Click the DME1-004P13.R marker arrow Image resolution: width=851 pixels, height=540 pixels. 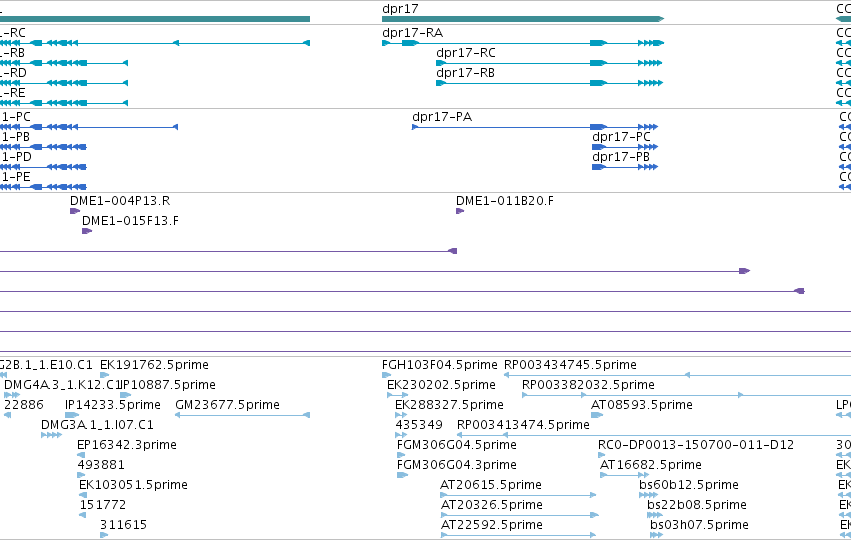(75, 211)
